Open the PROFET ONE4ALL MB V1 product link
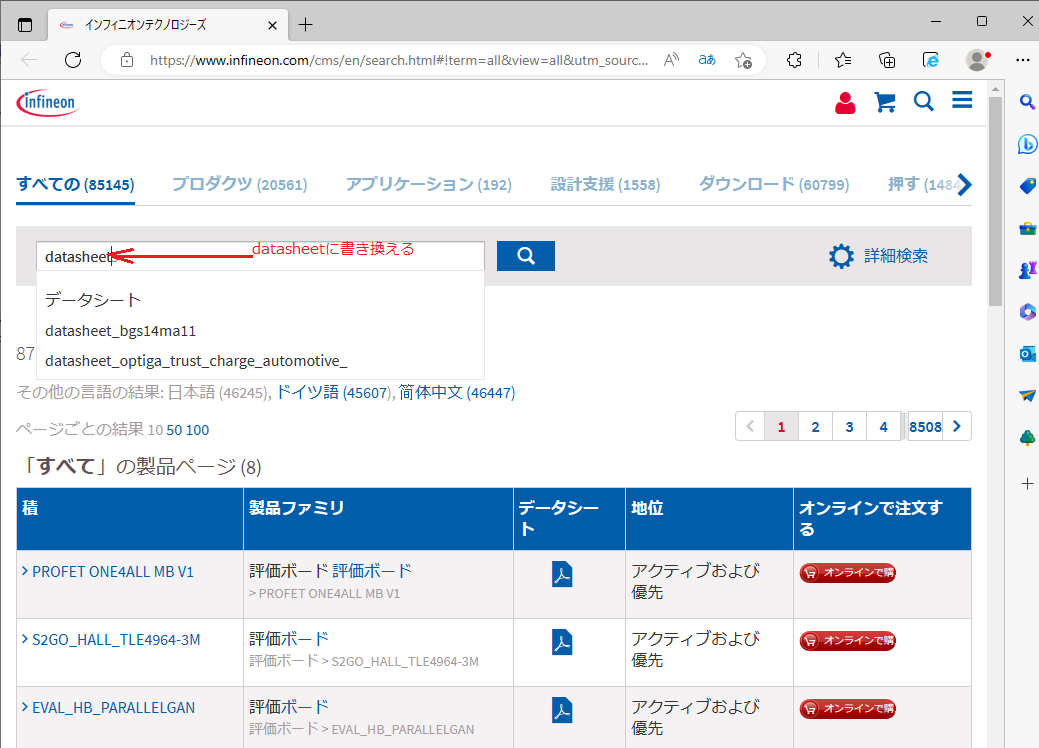1039x748 pixels. [x=113, y=572]
